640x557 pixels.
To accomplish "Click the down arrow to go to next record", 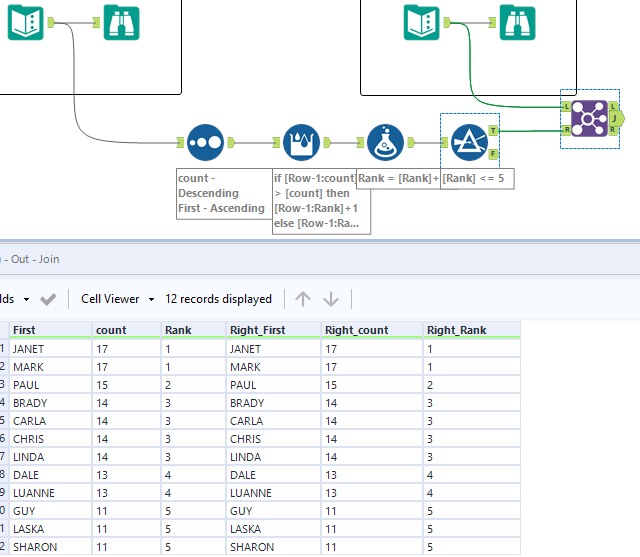I will pyautogui.click(x=331, y=299).
